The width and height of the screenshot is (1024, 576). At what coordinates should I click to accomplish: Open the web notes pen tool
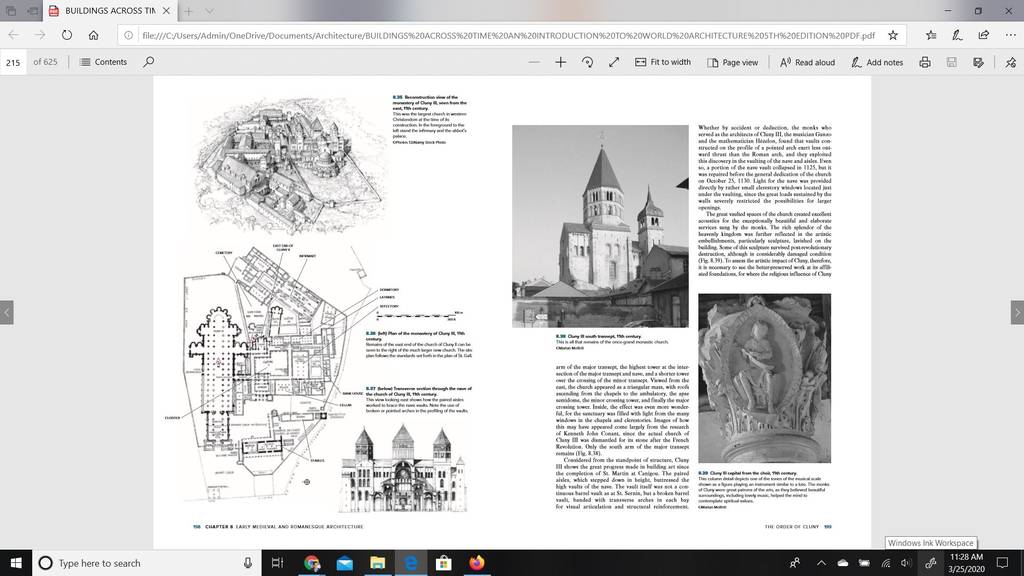click(x=957, y=35)
